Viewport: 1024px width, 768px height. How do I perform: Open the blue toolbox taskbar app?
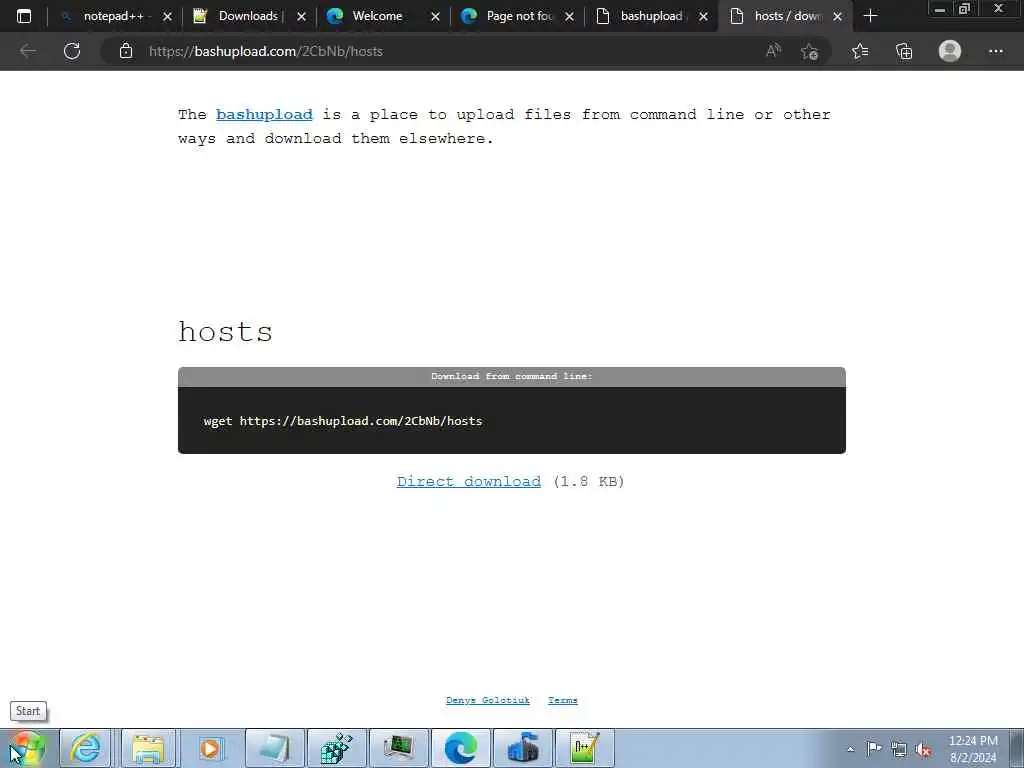522,748
